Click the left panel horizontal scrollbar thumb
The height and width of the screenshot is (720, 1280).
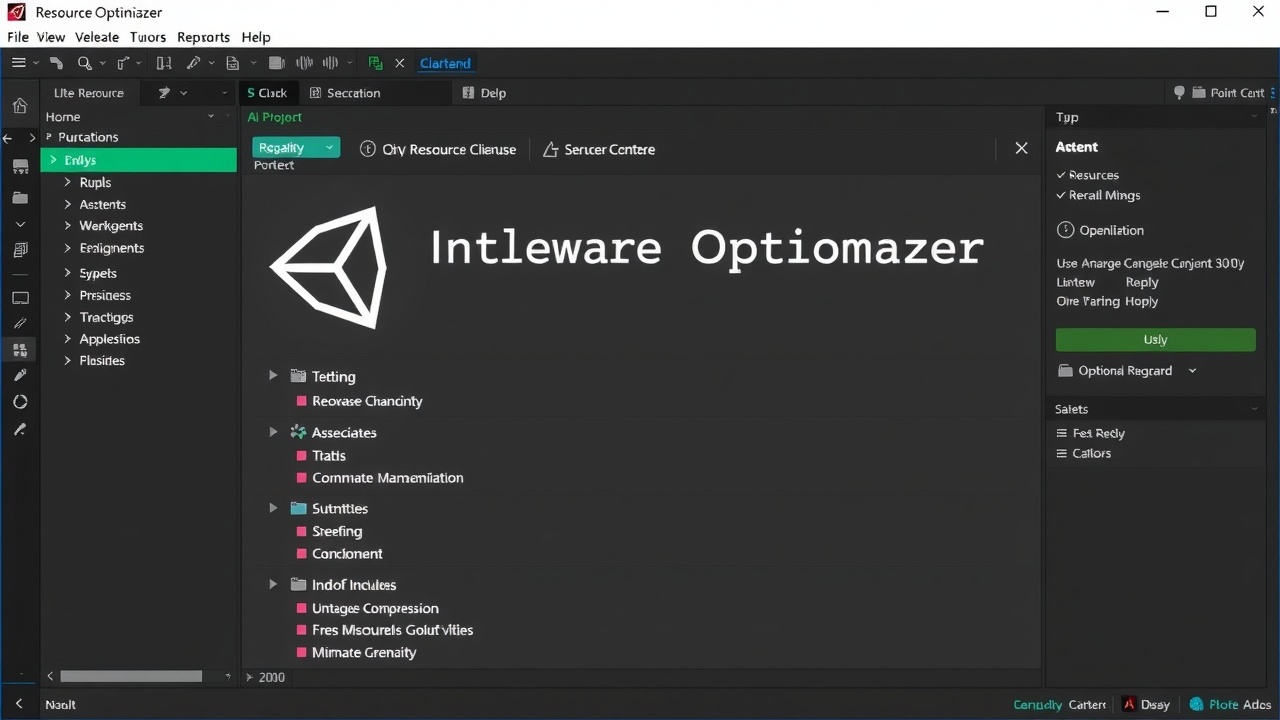[131, 677]
